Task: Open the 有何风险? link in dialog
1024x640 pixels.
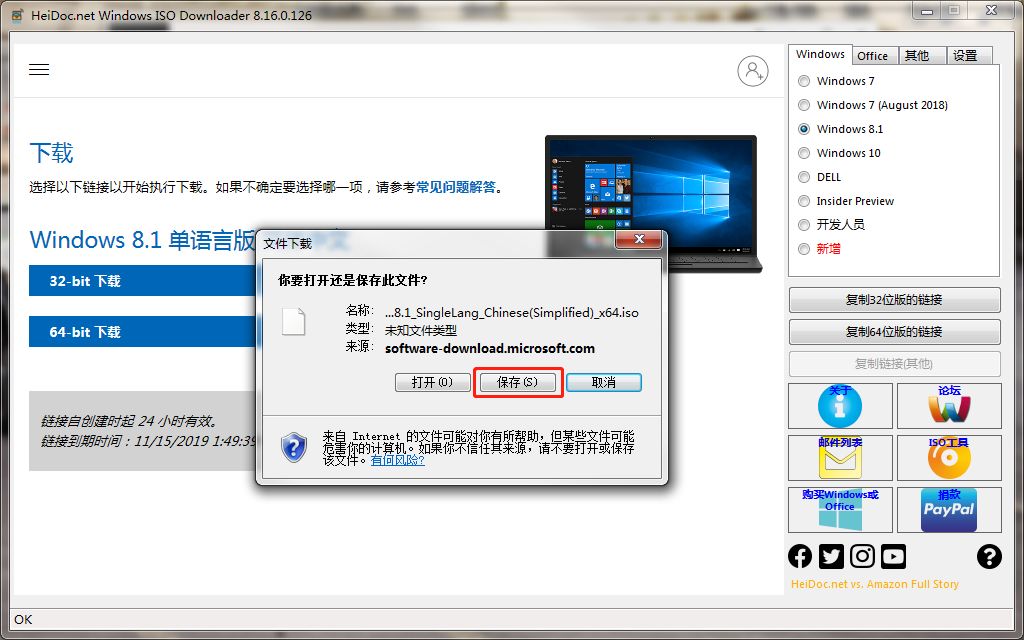Action: (x=398, y=460)
